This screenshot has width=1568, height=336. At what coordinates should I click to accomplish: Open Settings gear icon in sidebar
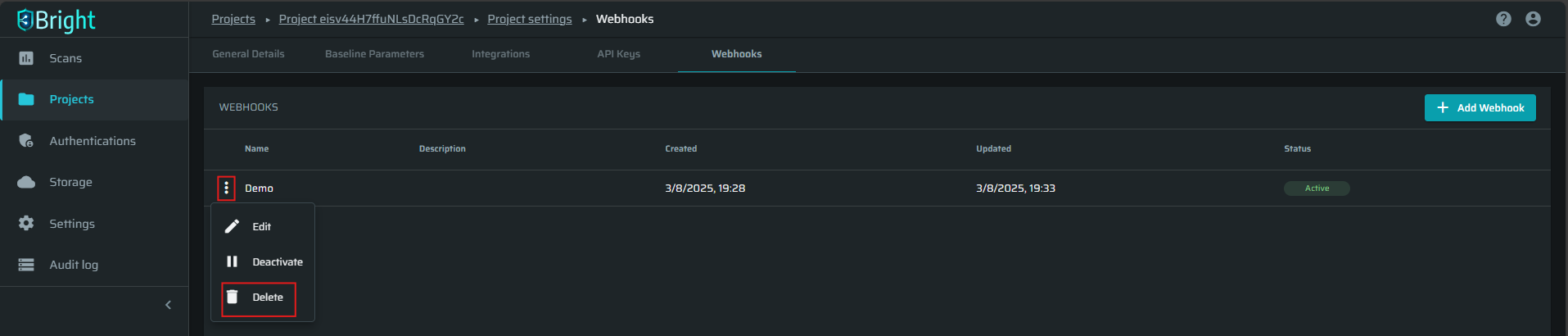click(x=26, y=223)
